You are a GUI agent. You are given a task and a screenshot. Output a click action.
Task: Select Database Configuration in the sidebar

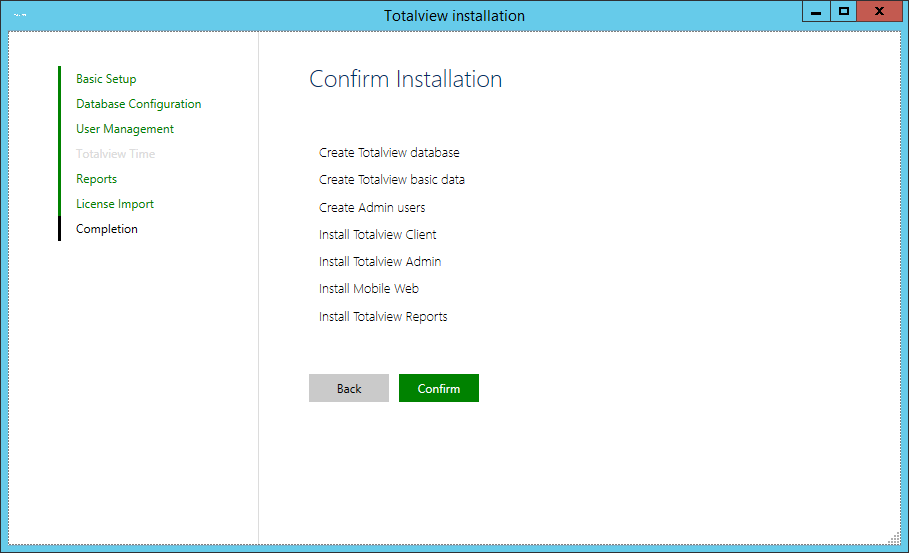(139, 104)
